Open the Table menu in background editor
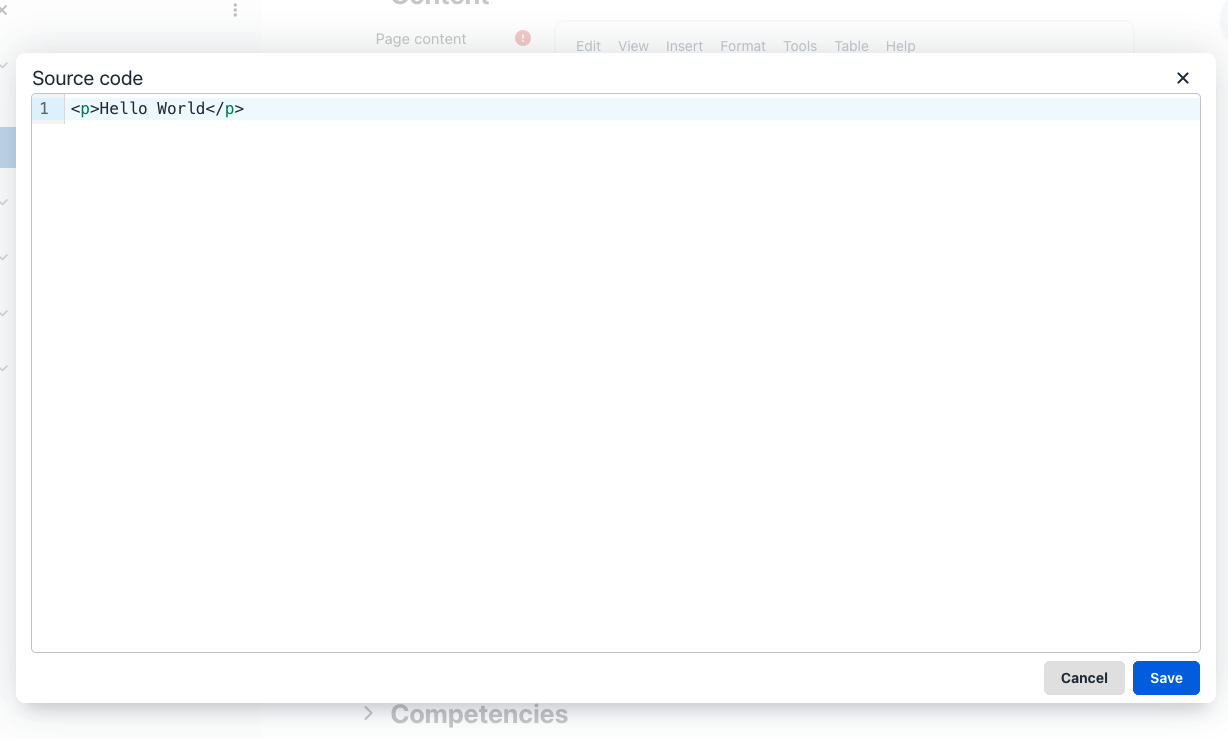The width and height of the screenshot is (1228, 739). 851,46
